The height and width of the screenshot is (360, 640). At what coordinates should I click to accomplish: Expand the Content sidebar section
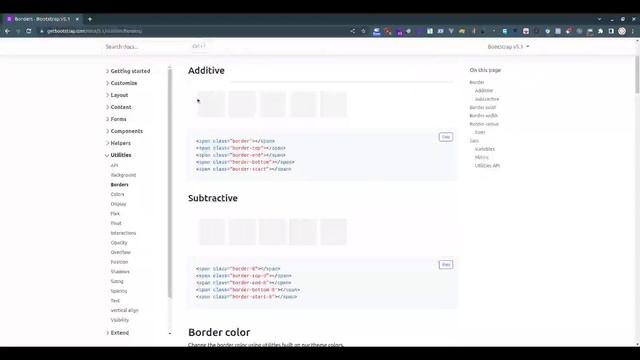pos(119,107)
